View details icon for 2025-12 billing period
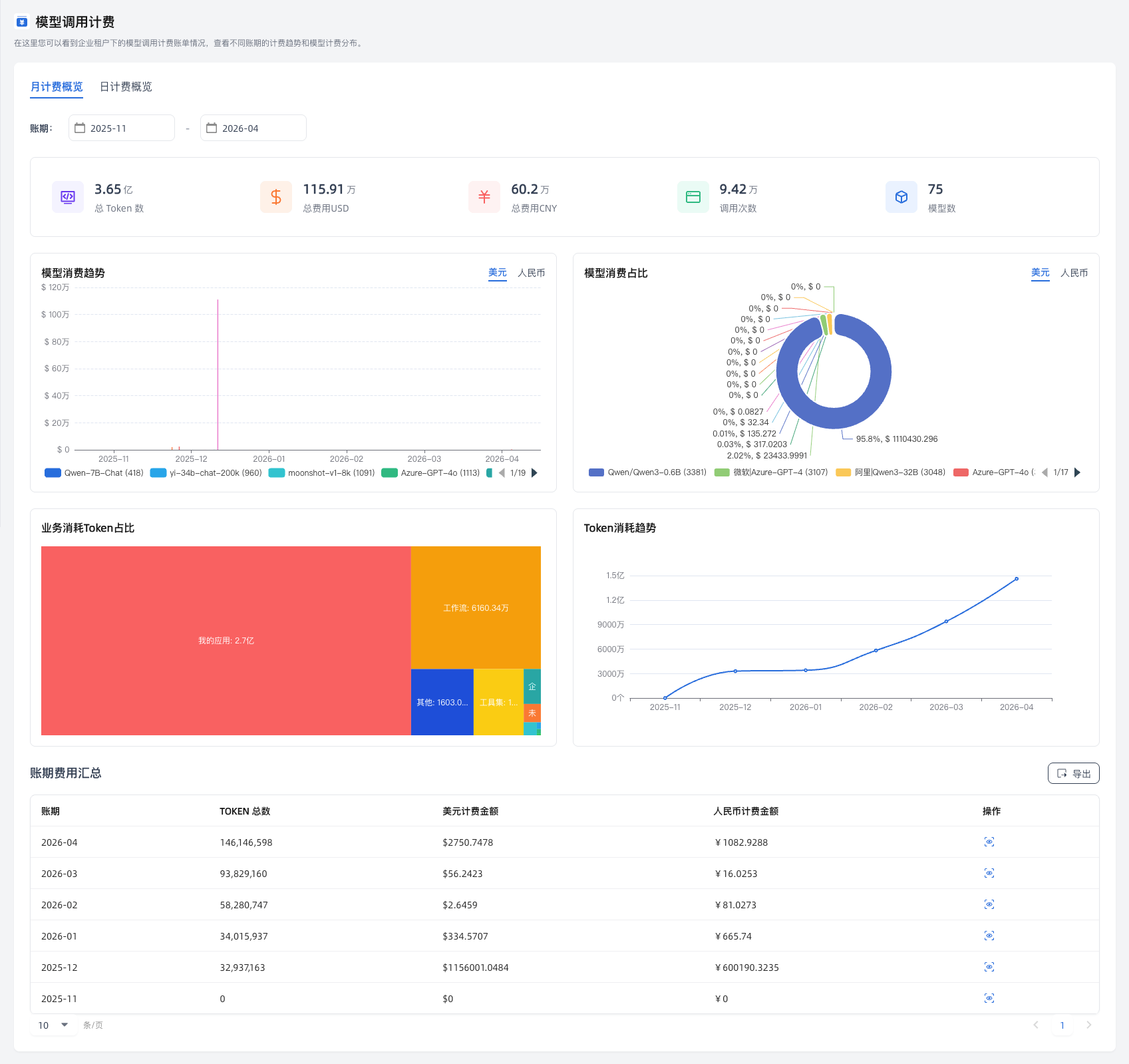This screenshot has width=1129, height=1064. [989, 967]
